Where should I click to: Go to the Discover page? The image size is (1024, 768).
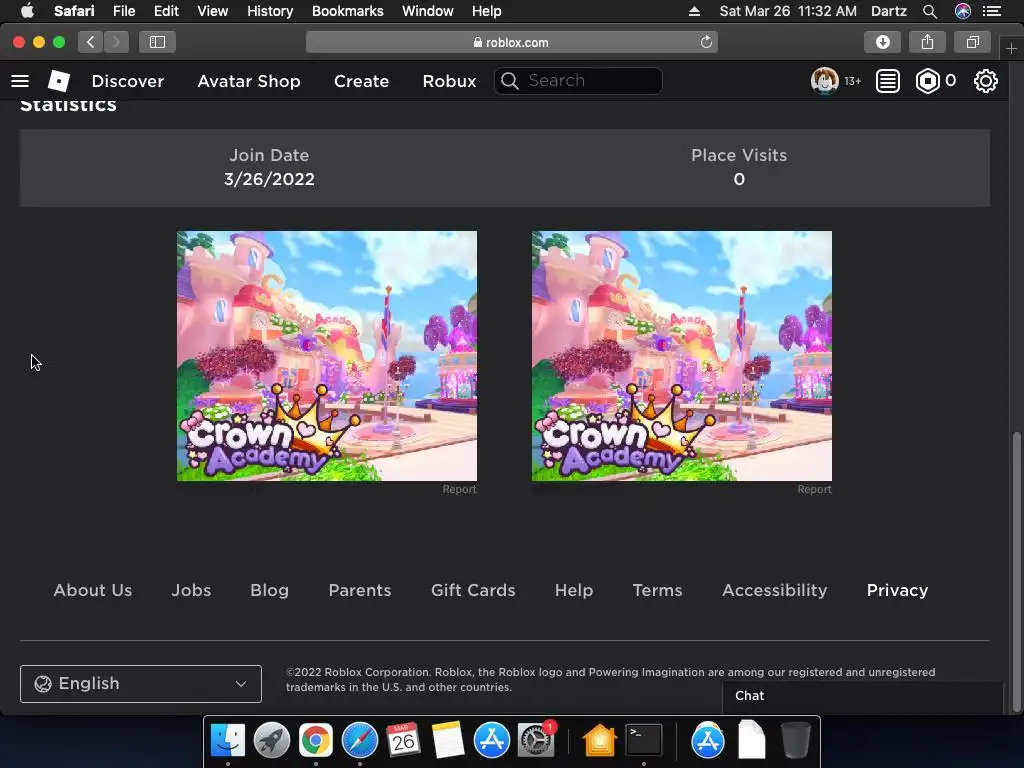[128, 81]
